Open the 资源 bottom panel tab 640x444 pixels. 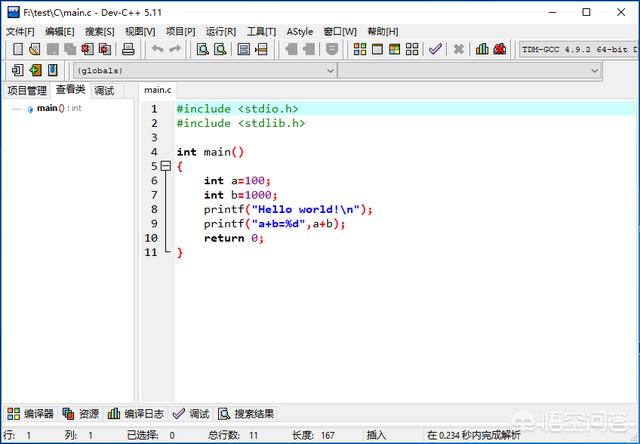click(81, 414)
